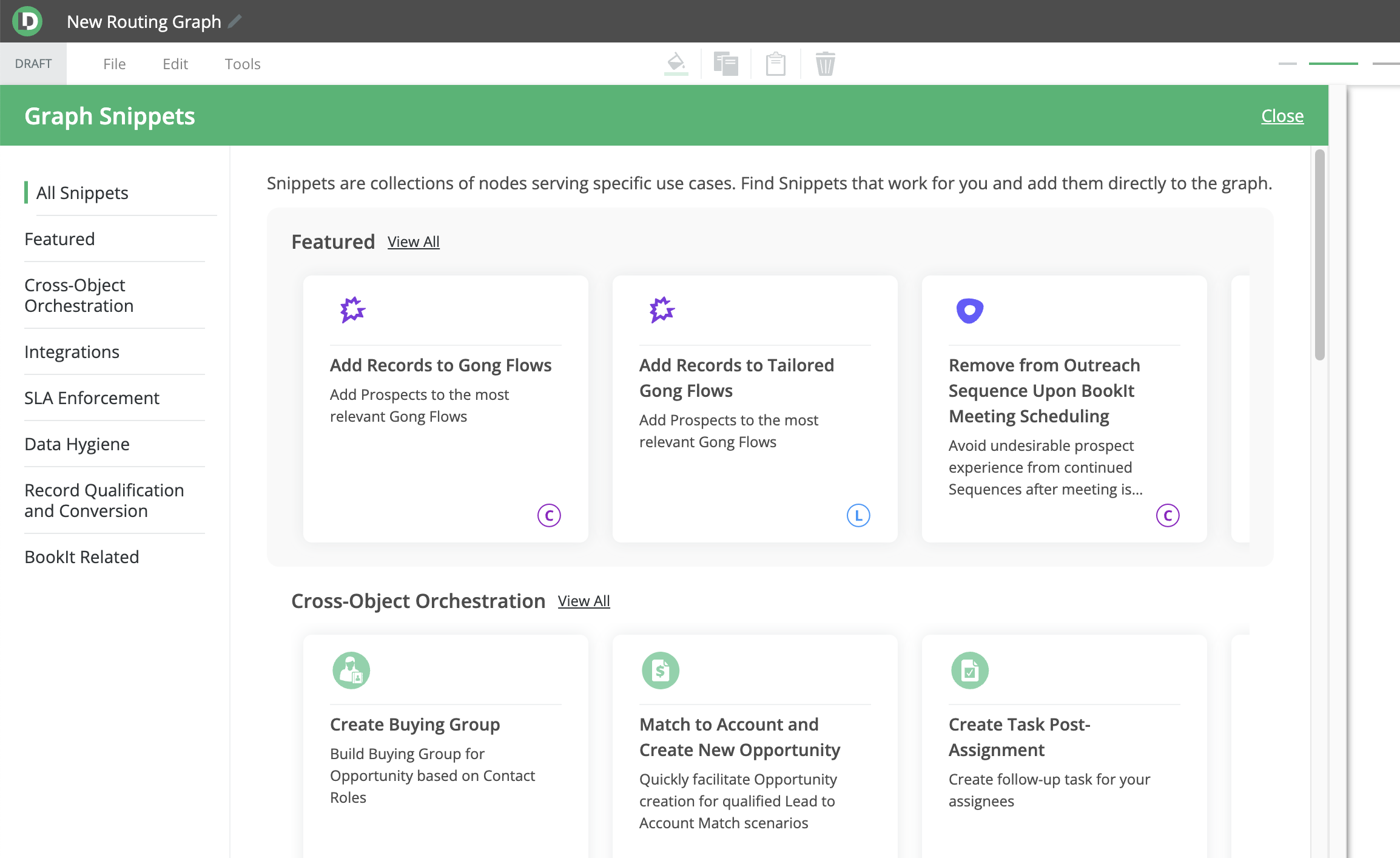Screen dimensions: 1400x858
Task: Select the SLA Enforcement category
Action: click(92, 398)
